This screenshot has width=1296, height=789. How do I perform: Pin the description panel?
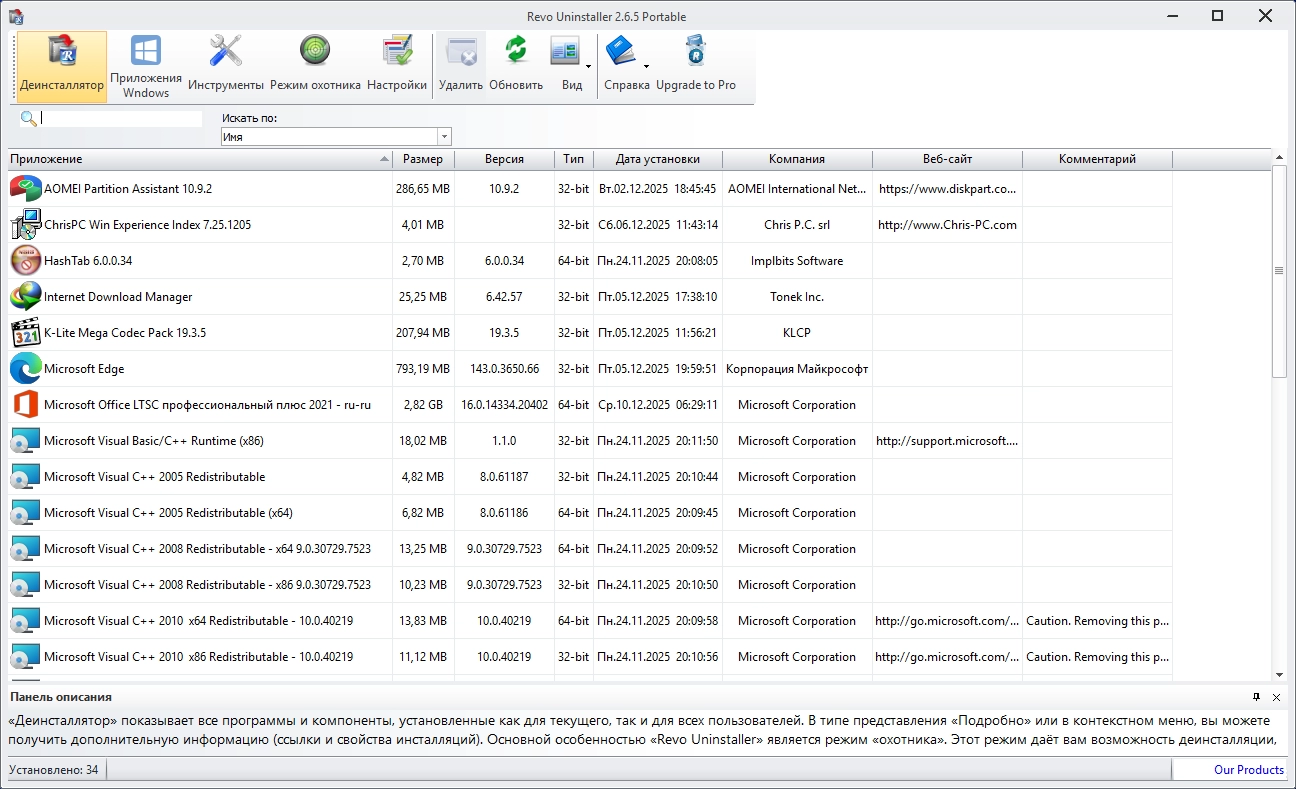(x=1257, y=697)
